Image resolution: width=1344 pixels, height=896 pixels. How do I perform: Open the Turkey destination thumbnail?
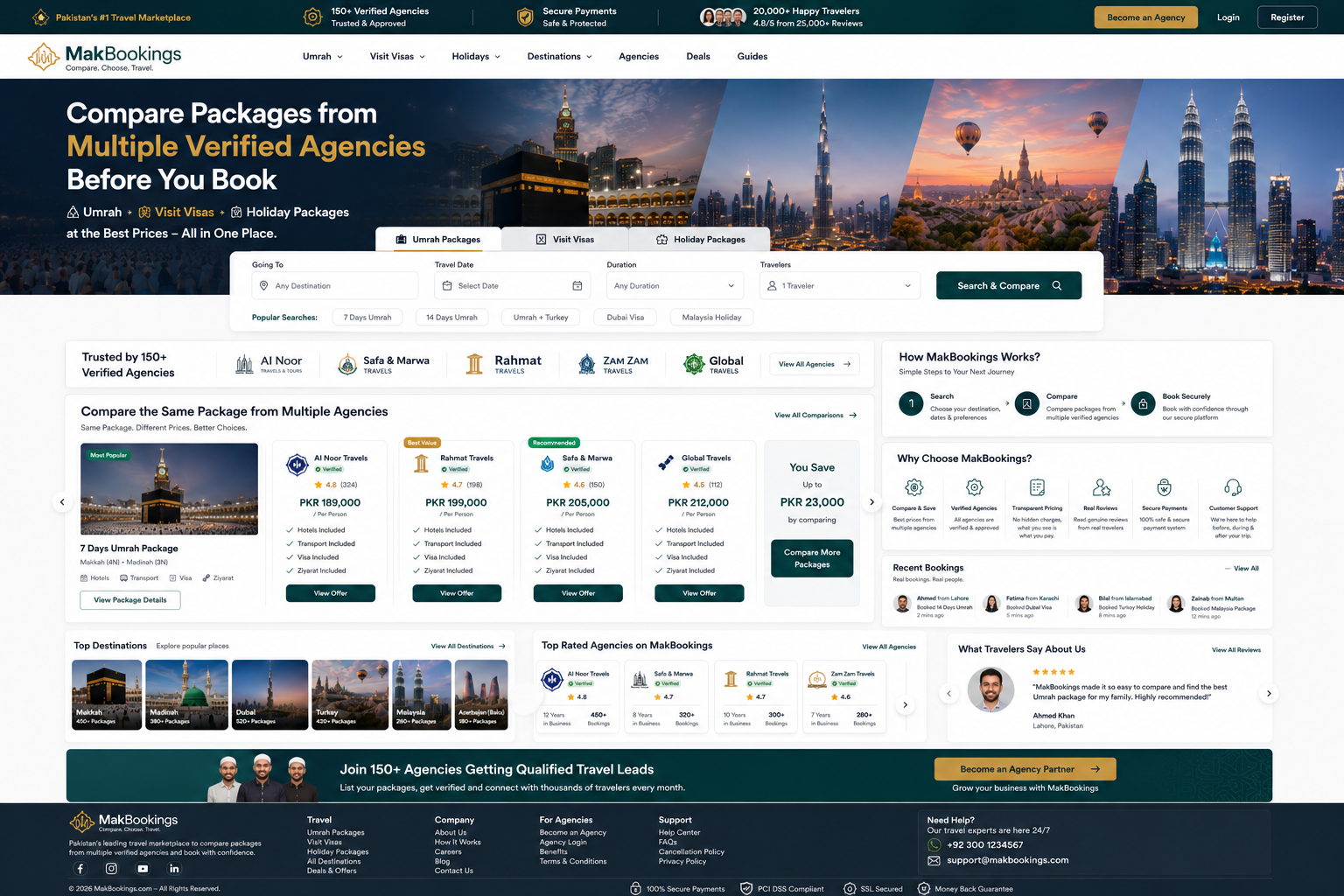(x=350, y=695)
